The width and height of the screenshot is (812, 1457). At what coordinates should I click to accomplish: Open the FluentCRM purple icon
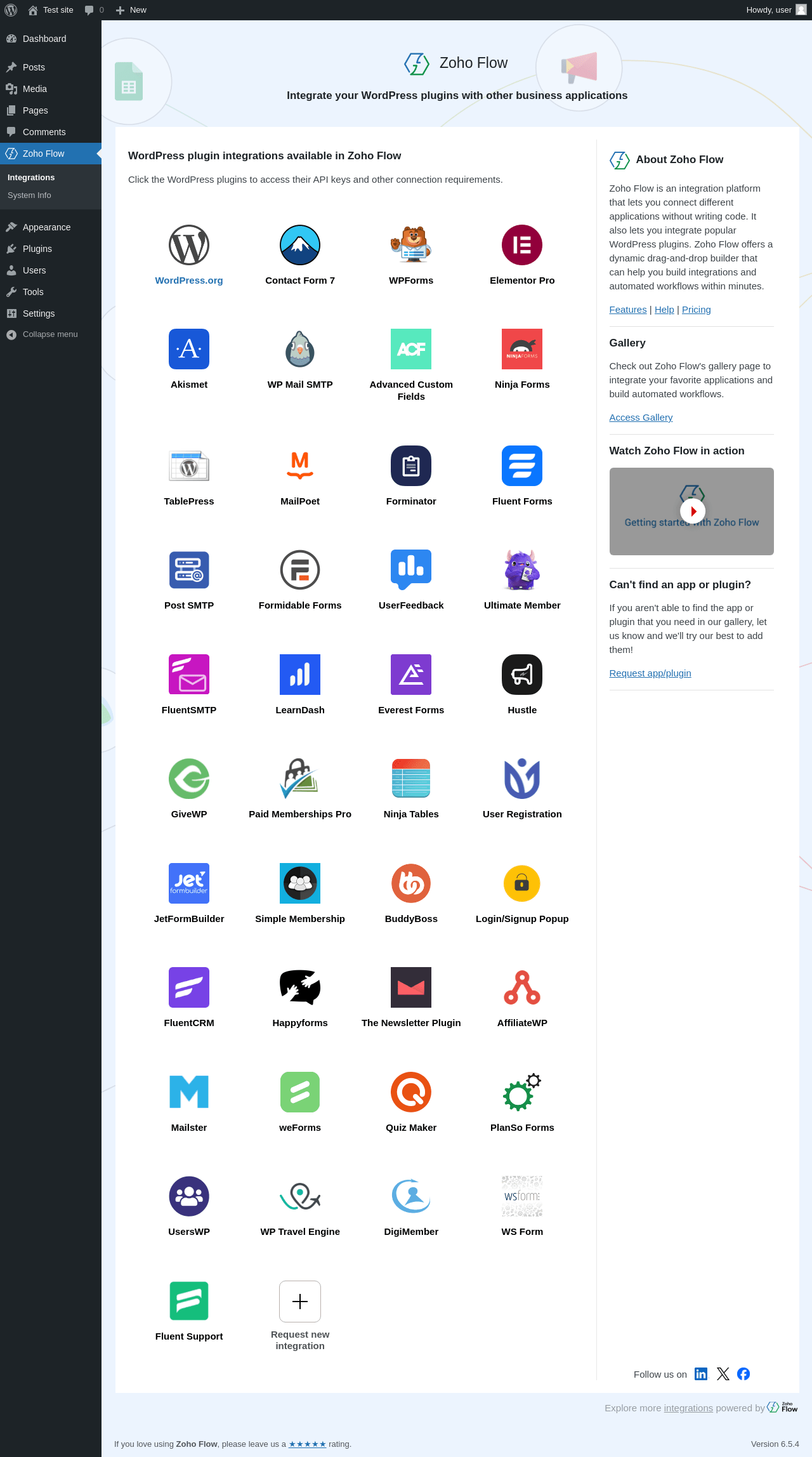(189, 987)
